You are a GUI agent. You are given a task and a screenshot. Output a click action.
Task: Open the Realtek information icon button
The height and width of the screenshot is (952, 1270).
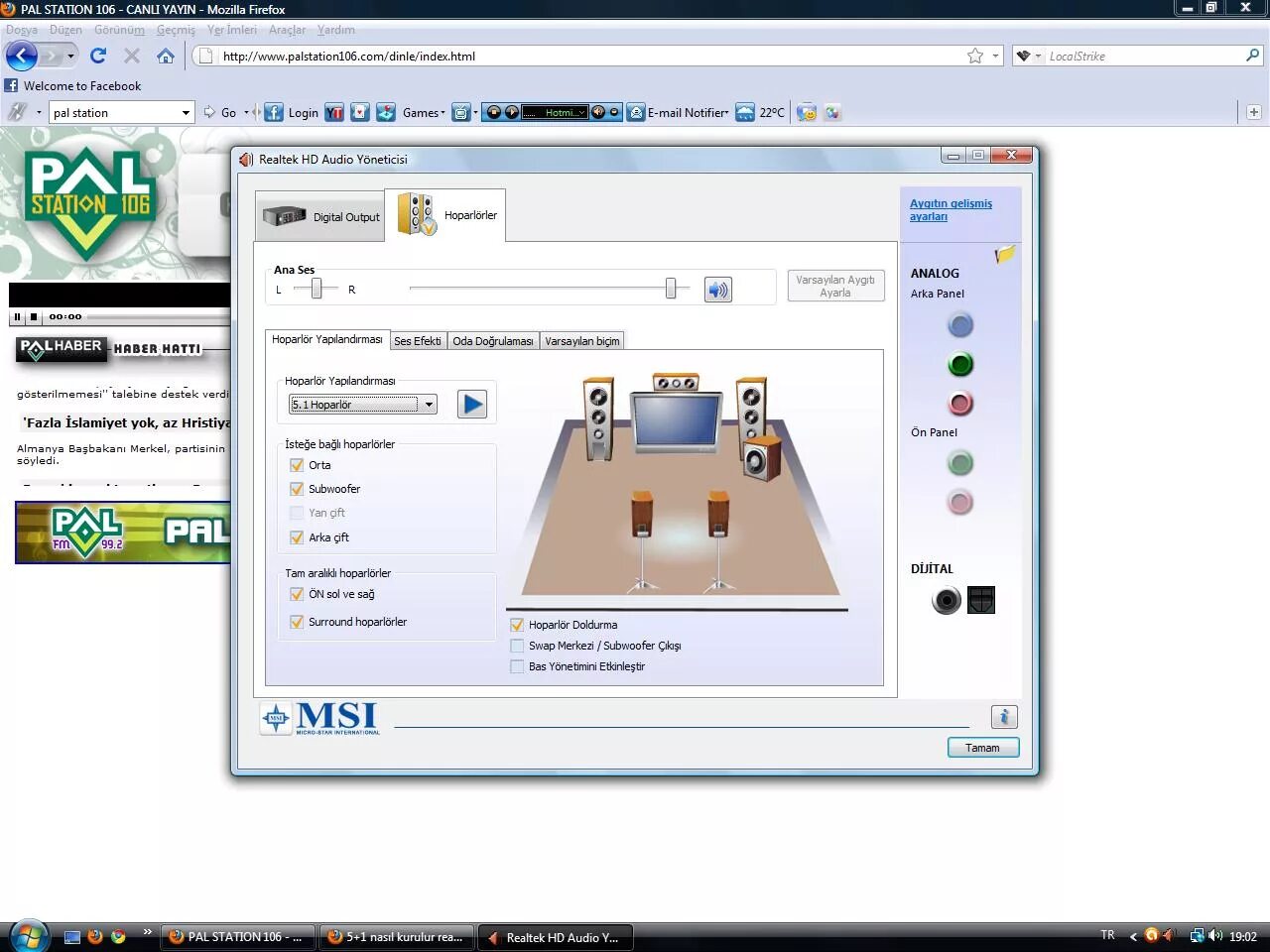click(x=1004, y=717)
